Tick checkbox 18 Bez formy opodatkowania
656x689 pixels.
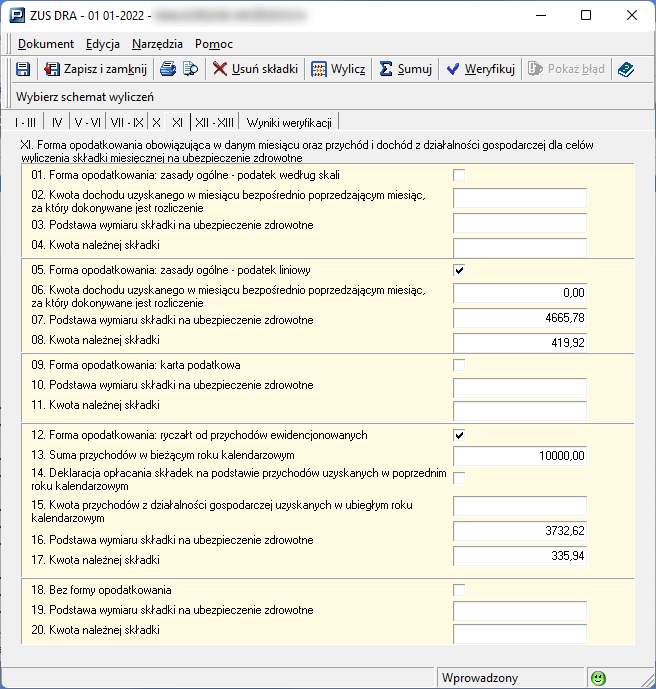460,590
